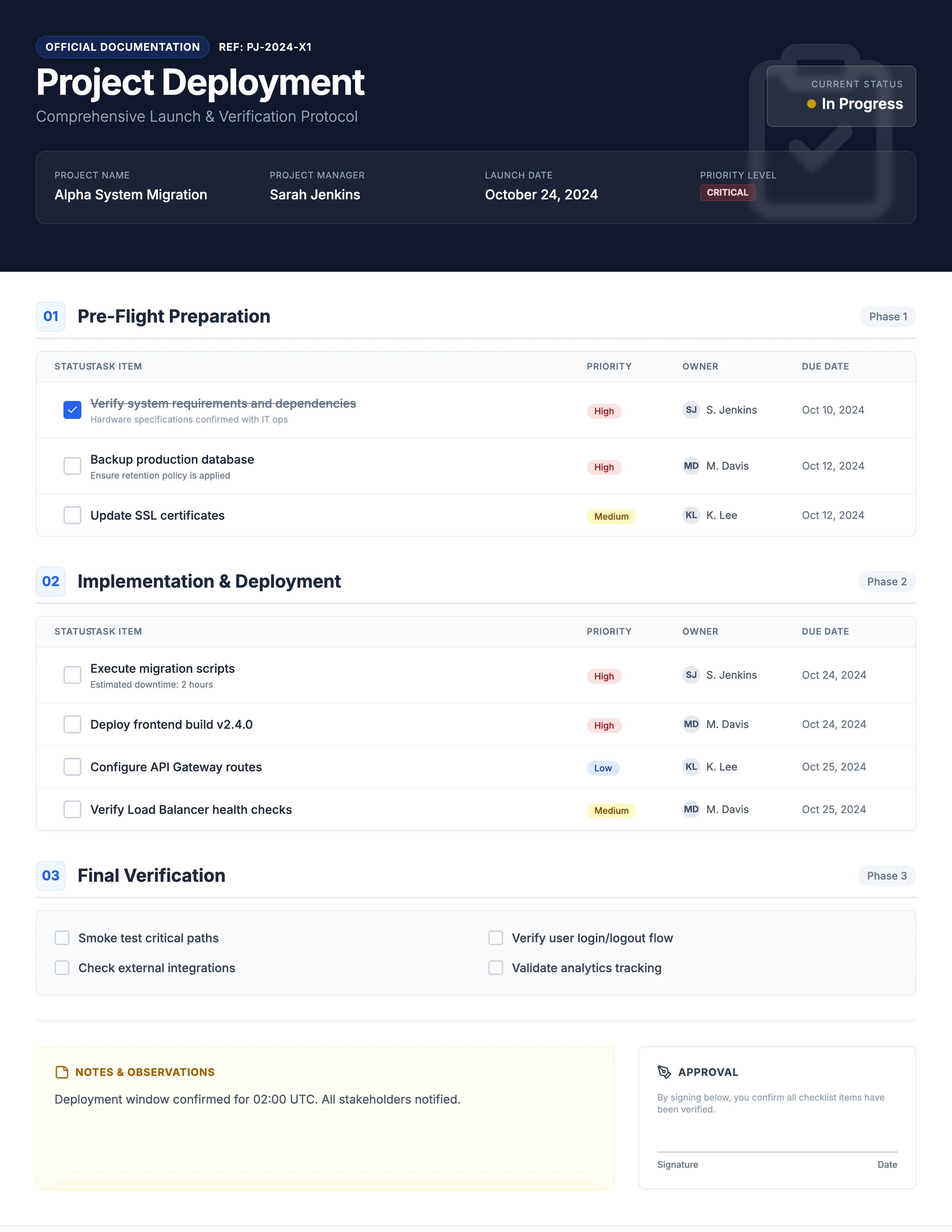Click Medium priority tag on Update SSL certificates
The height and width of the screenshot is (1232, 952).
pyautogui.click(x=612, y=517)
